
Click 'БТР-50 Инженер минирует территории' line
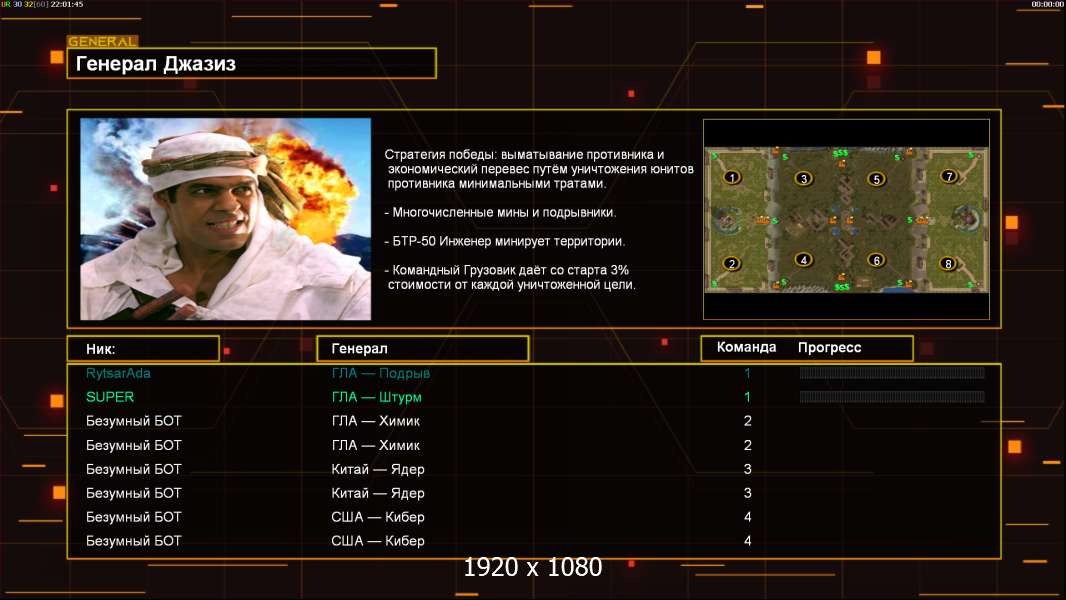pos(505,241)
